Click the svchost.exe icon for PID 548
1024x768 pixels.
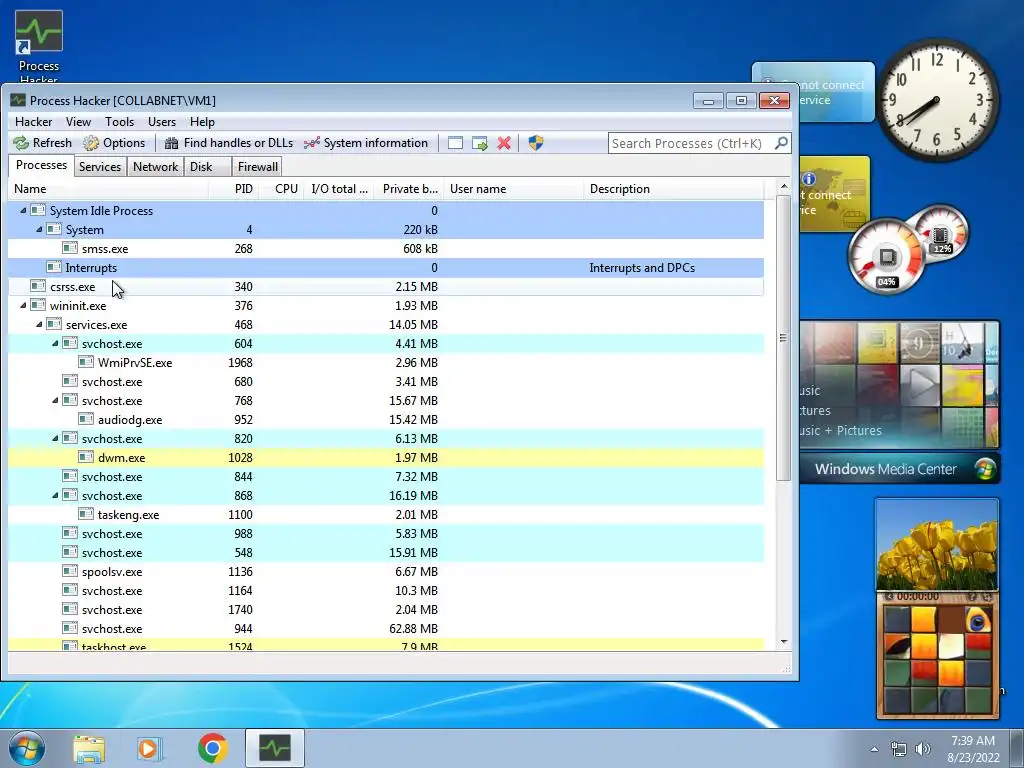(70, 552)
